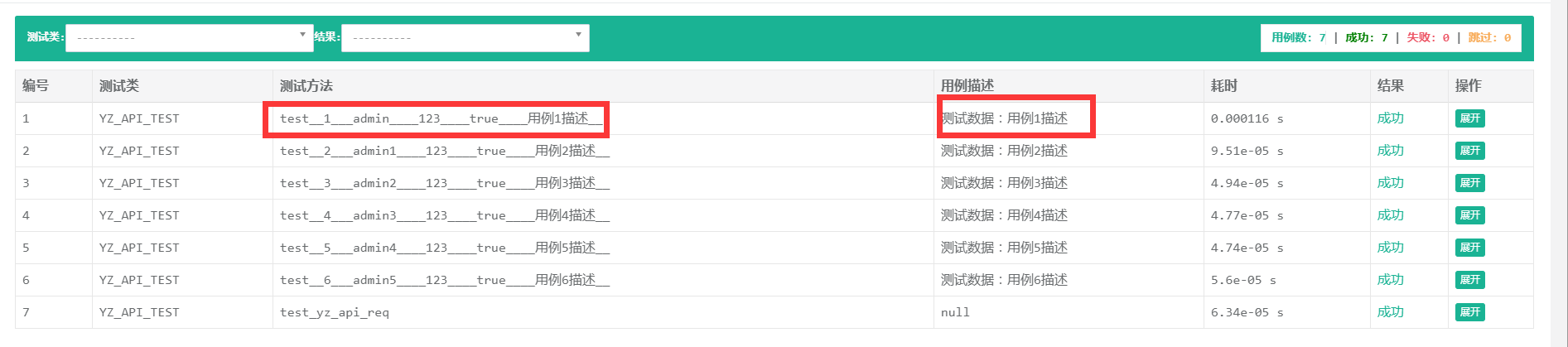Click 测试数据：用例3描述 description cell
1568x347 pixels.
coord(1004,183)
